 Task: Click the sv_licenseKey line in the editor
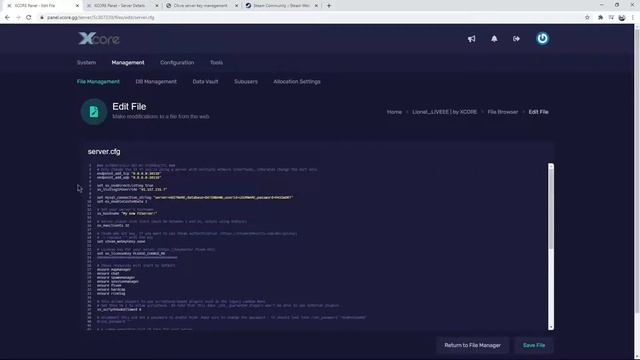[x=131, y=253]
